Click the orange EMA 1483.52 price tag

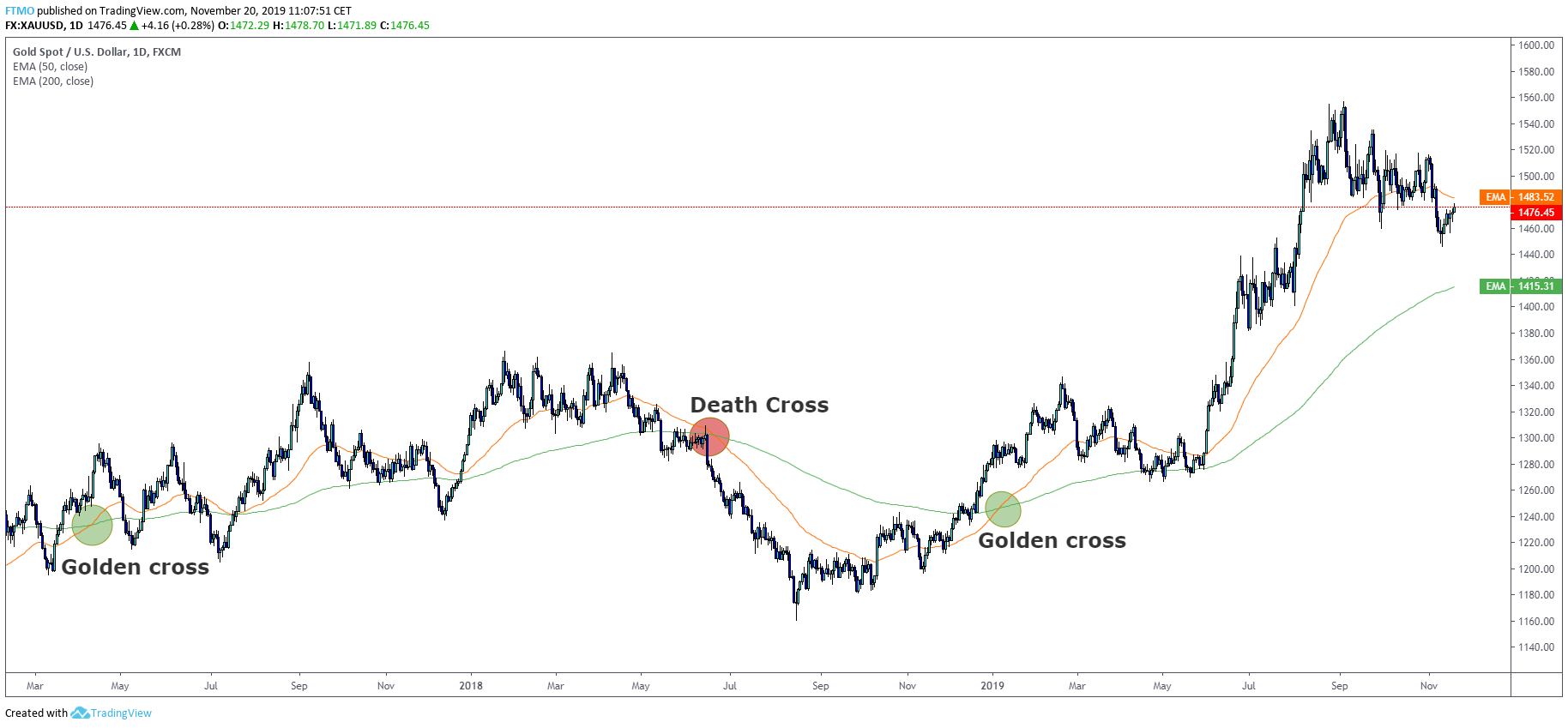click(x=1521, y=197)
